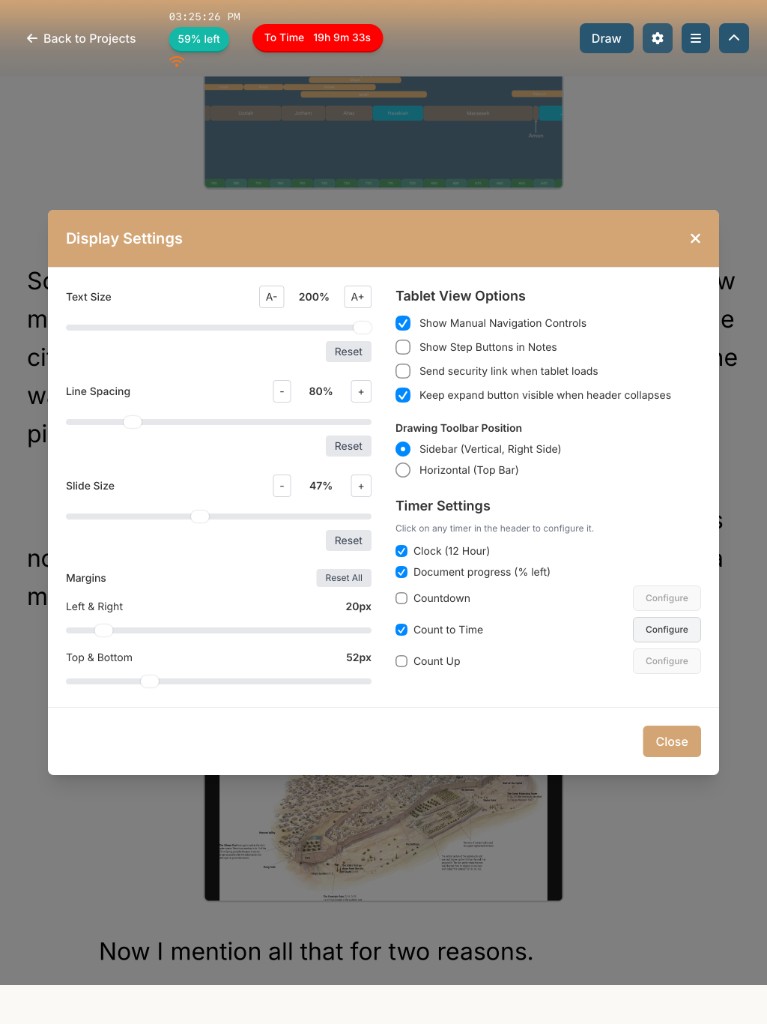The width and height of the screenshot is (767, 1024).
Task: Enable the Countdown timer checkbox
Action: 402,598
